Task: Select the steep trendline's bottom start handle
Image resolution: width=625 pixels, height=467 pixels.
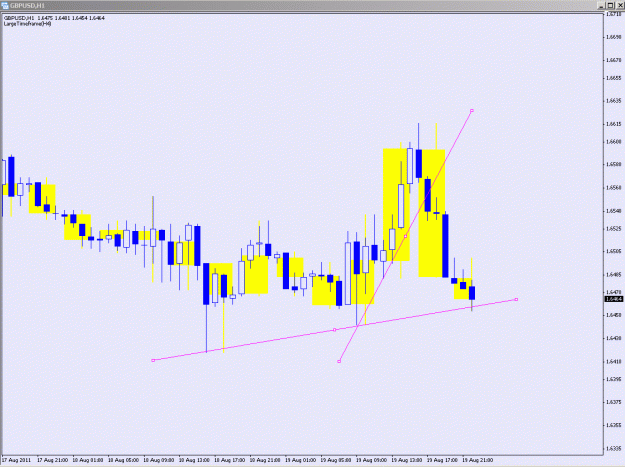Action: [339, 361]
